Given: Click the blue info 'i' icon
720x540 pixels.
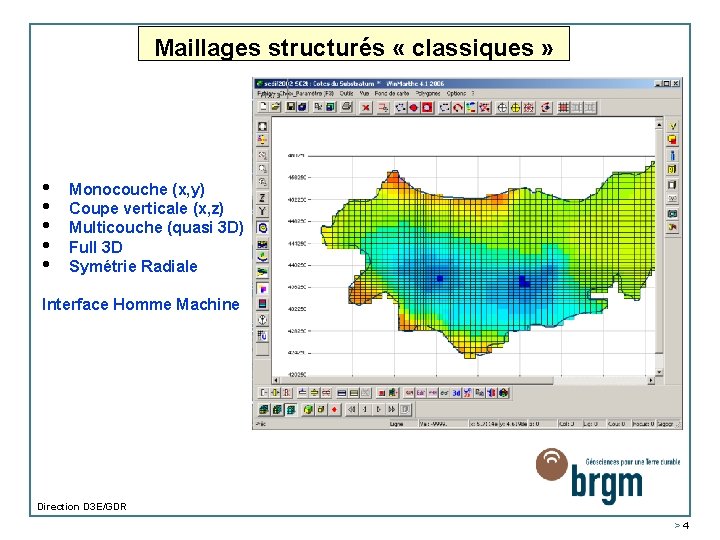Looking at the screenshot, I should click(673, 155).
